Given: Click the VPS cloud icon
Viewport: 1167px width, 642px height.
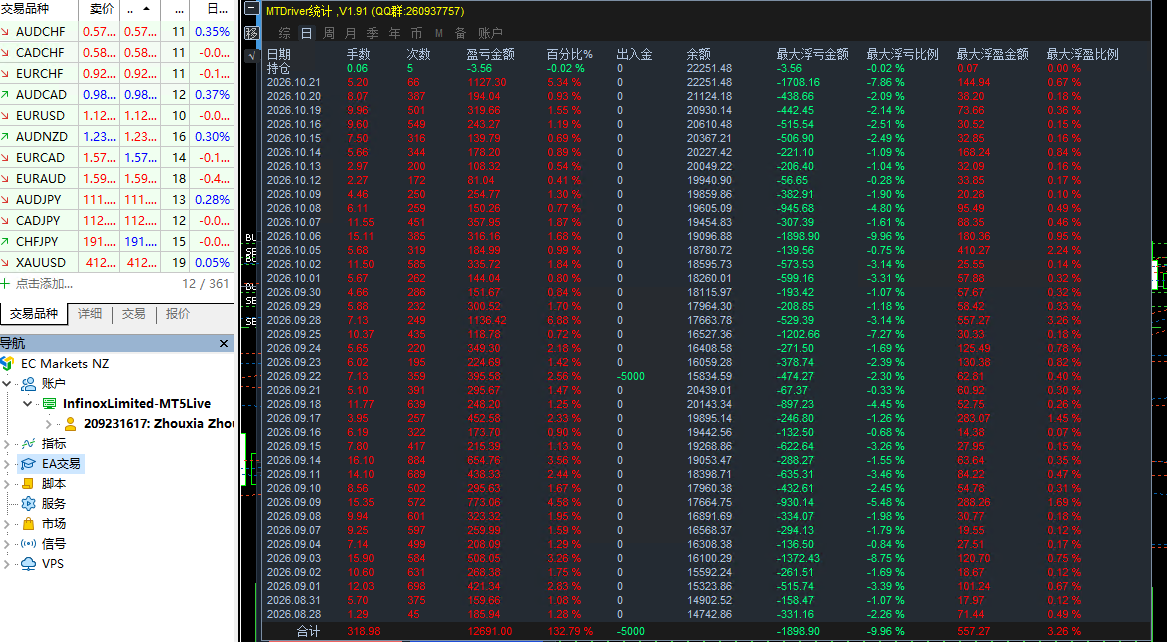Looking at the screenshot, I should tap(28, 564).
